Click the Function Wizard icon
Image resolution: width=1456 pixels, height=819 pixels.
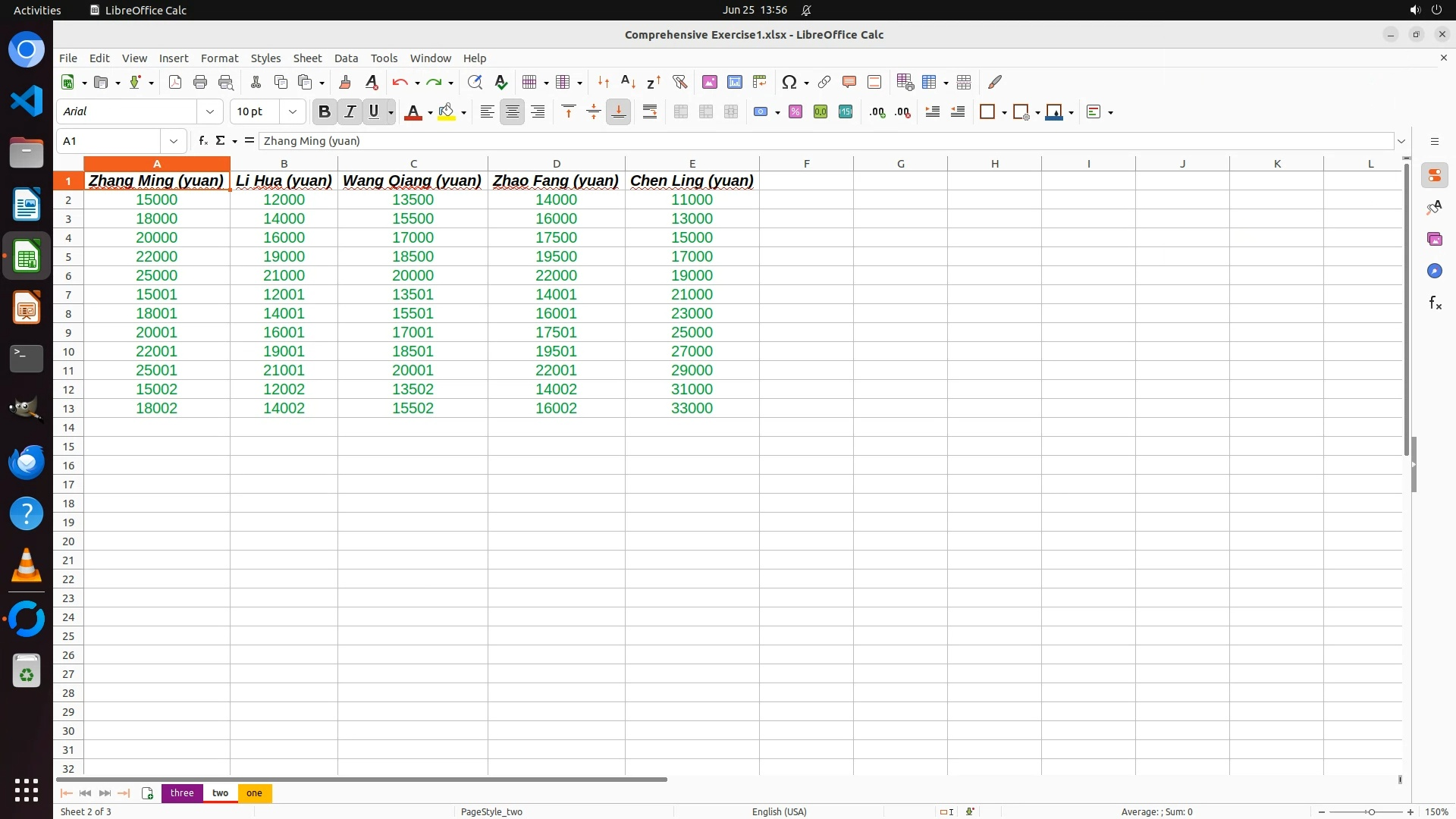[x=202, y=140]
